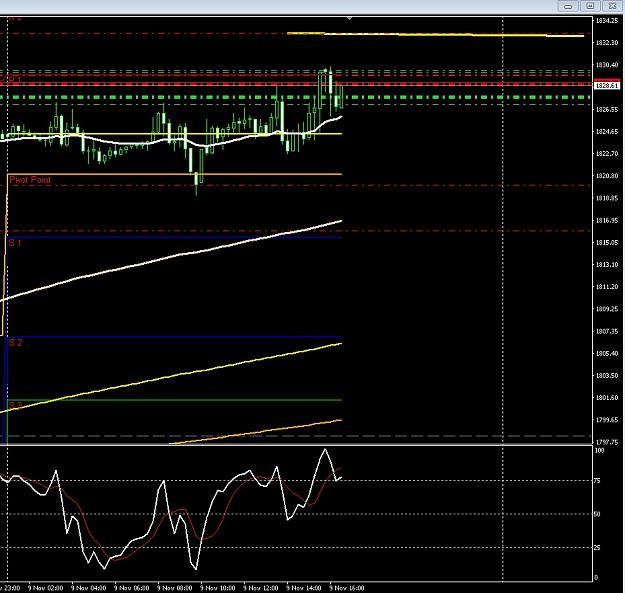The image size is (625, 593).
Task: Click the oscillator 25 level label
Action: point(597,548)
